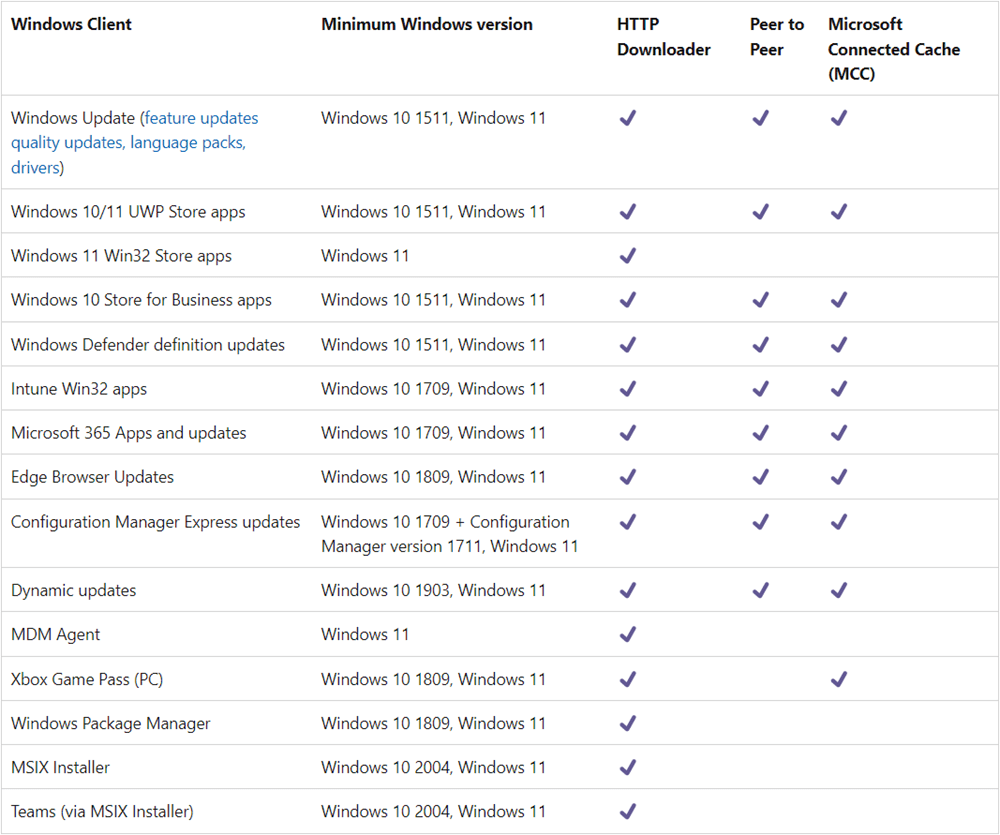Select 'Windows 10 Store for Business apps' cell
The image size is (1000, 835).
[x=141, y=300]
